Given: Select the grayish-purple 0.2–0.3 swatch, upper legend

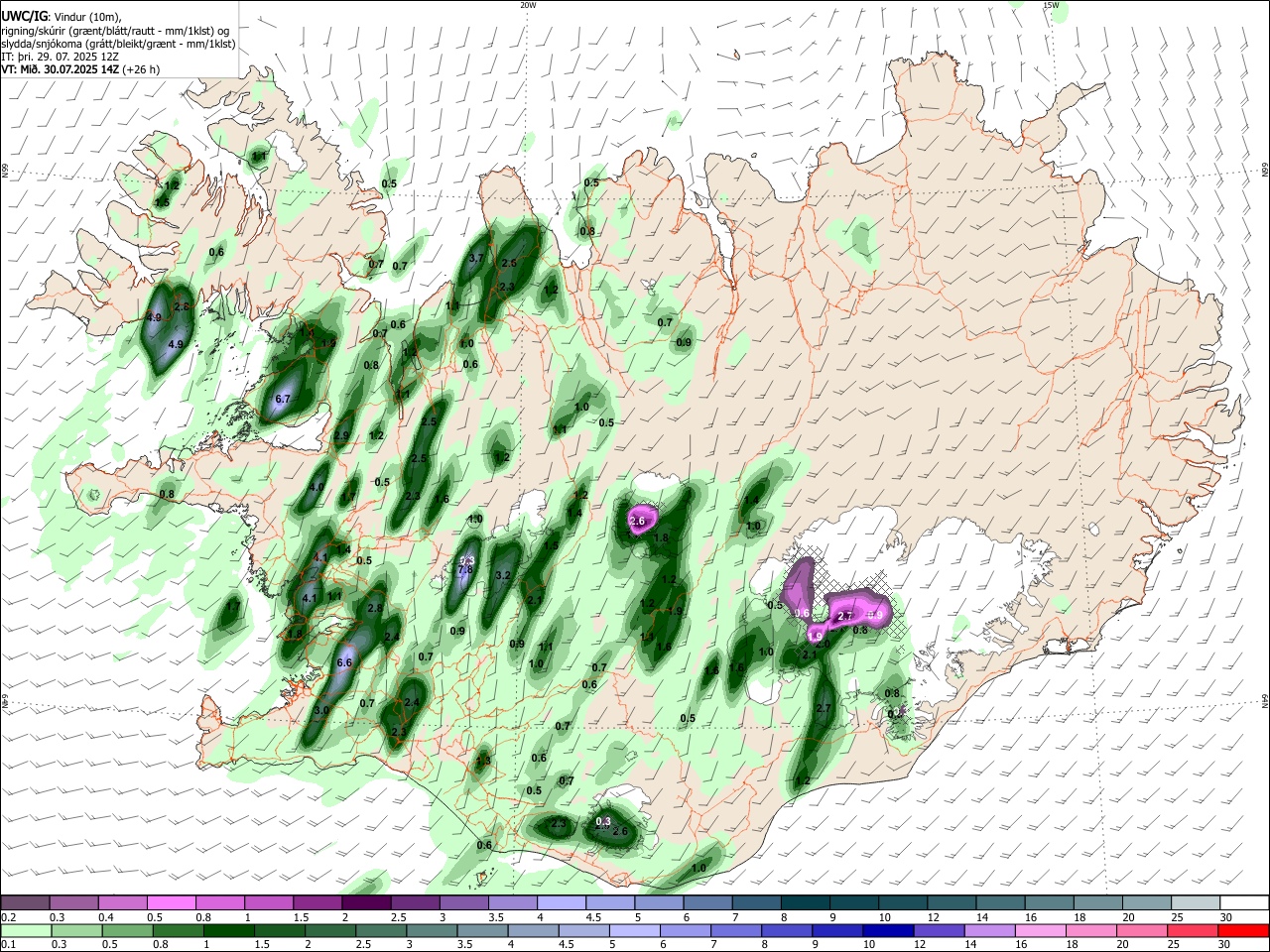Looking at the screenshot, I should [x=25, y=902].
